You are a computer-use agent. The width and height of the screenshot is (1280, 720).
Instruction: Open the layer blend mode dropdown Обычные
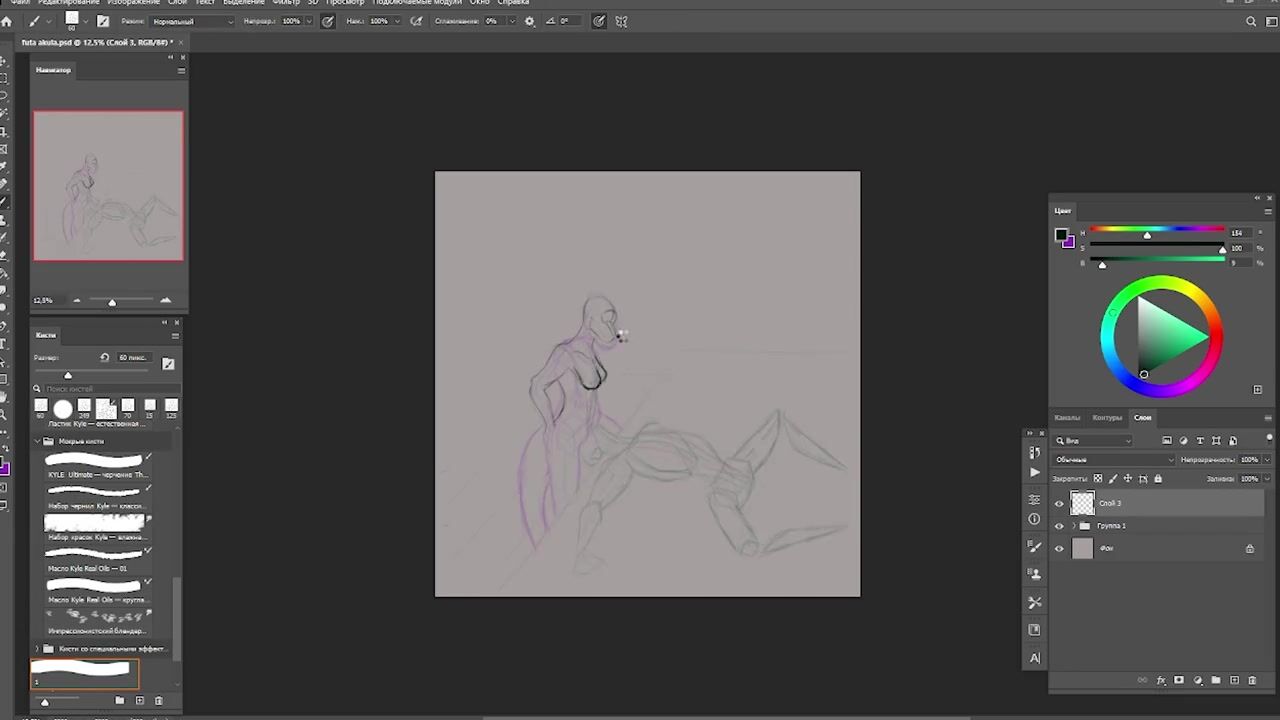tap(1114, 460)
